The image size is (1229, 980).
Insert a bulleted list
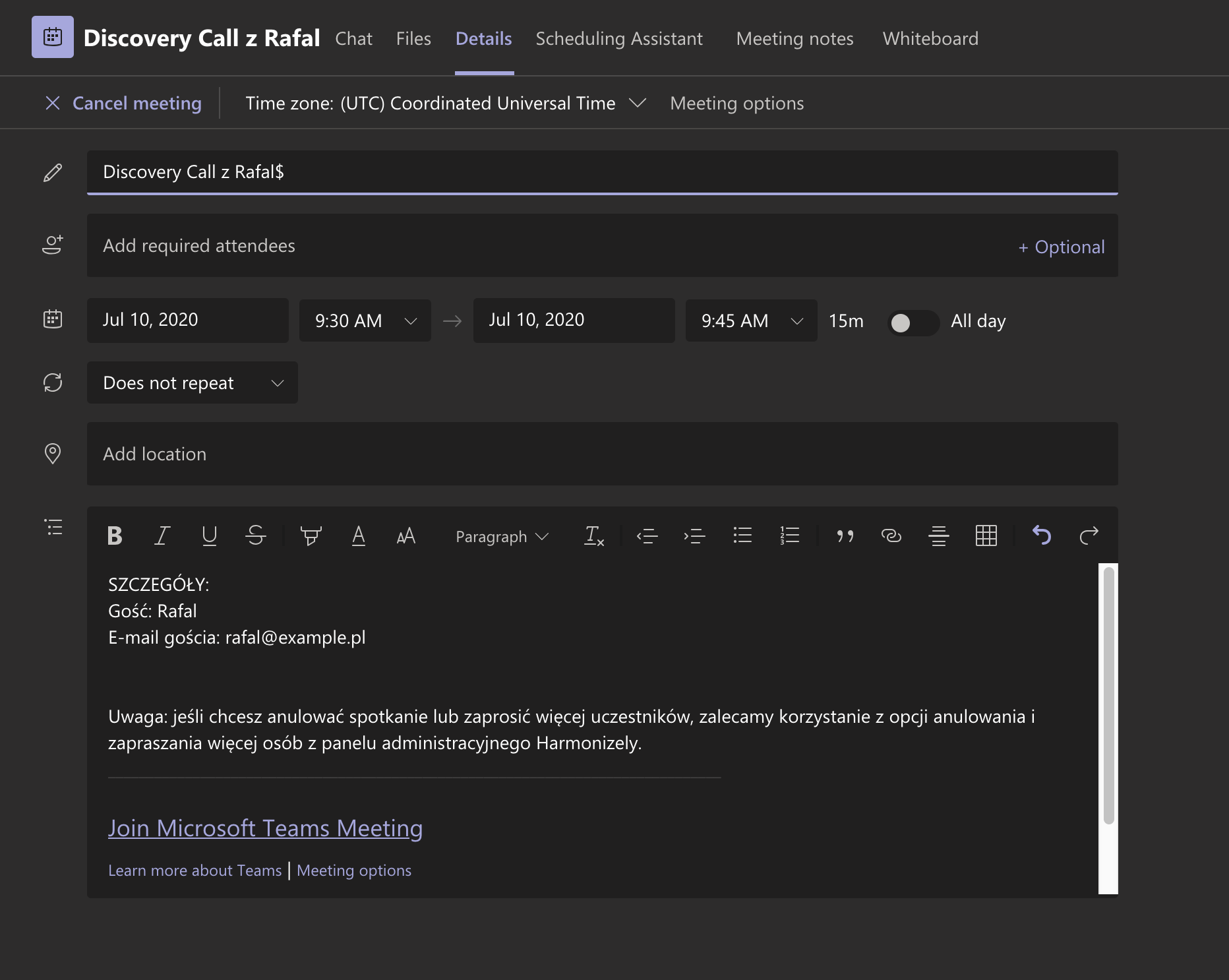tap(742, 536)
